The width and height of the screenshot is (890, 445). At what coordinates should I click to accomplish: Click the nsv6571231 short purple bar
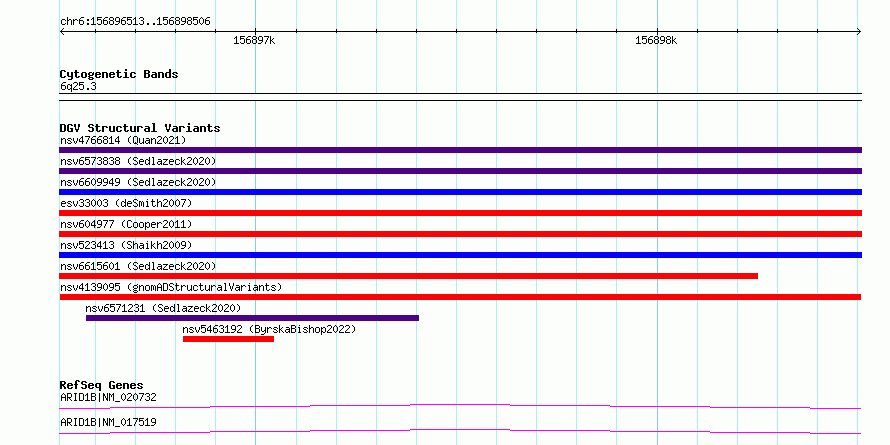[x=253, y=318]
